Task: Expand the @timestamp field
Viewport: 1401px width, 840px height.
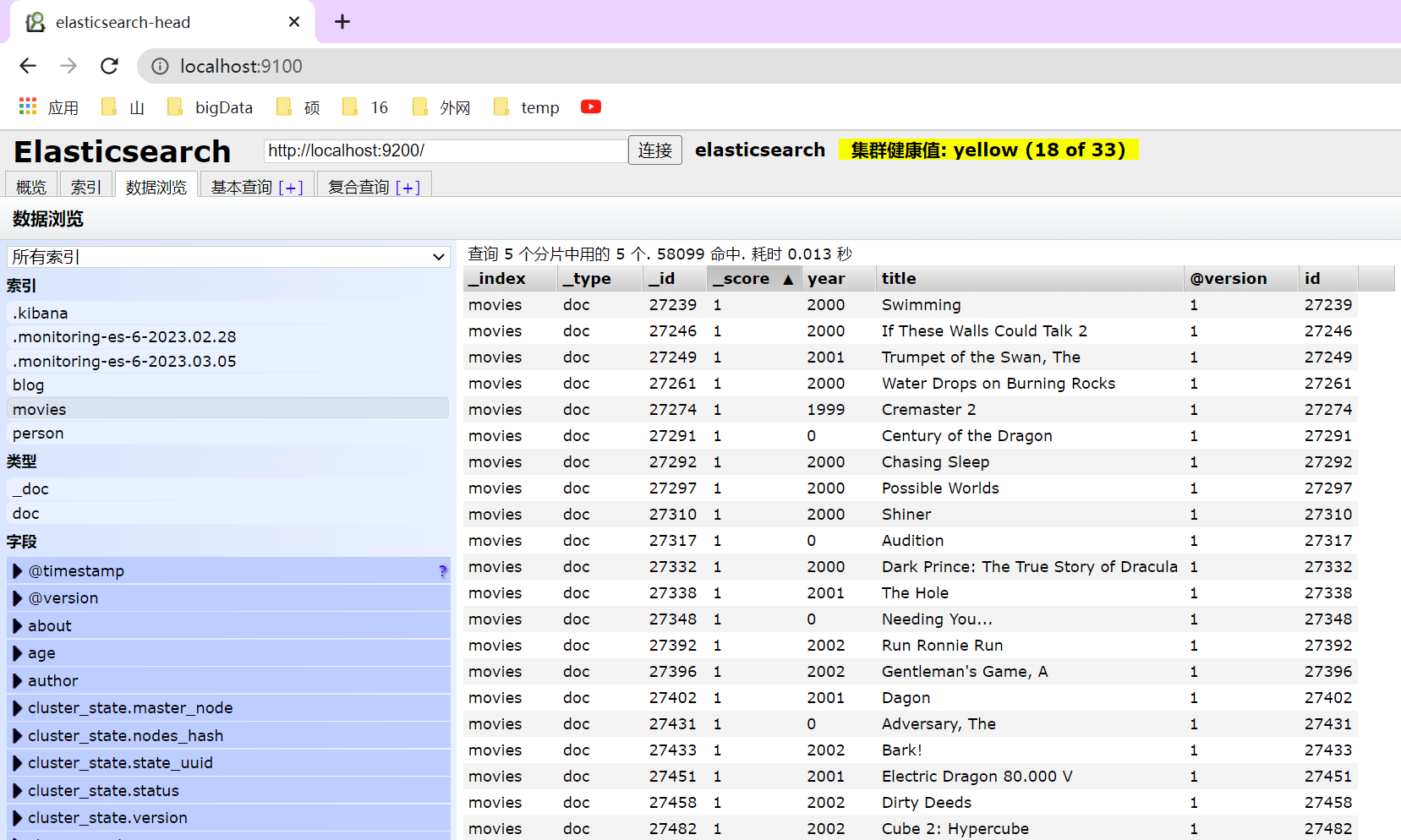Action: (x=18, y=571)
